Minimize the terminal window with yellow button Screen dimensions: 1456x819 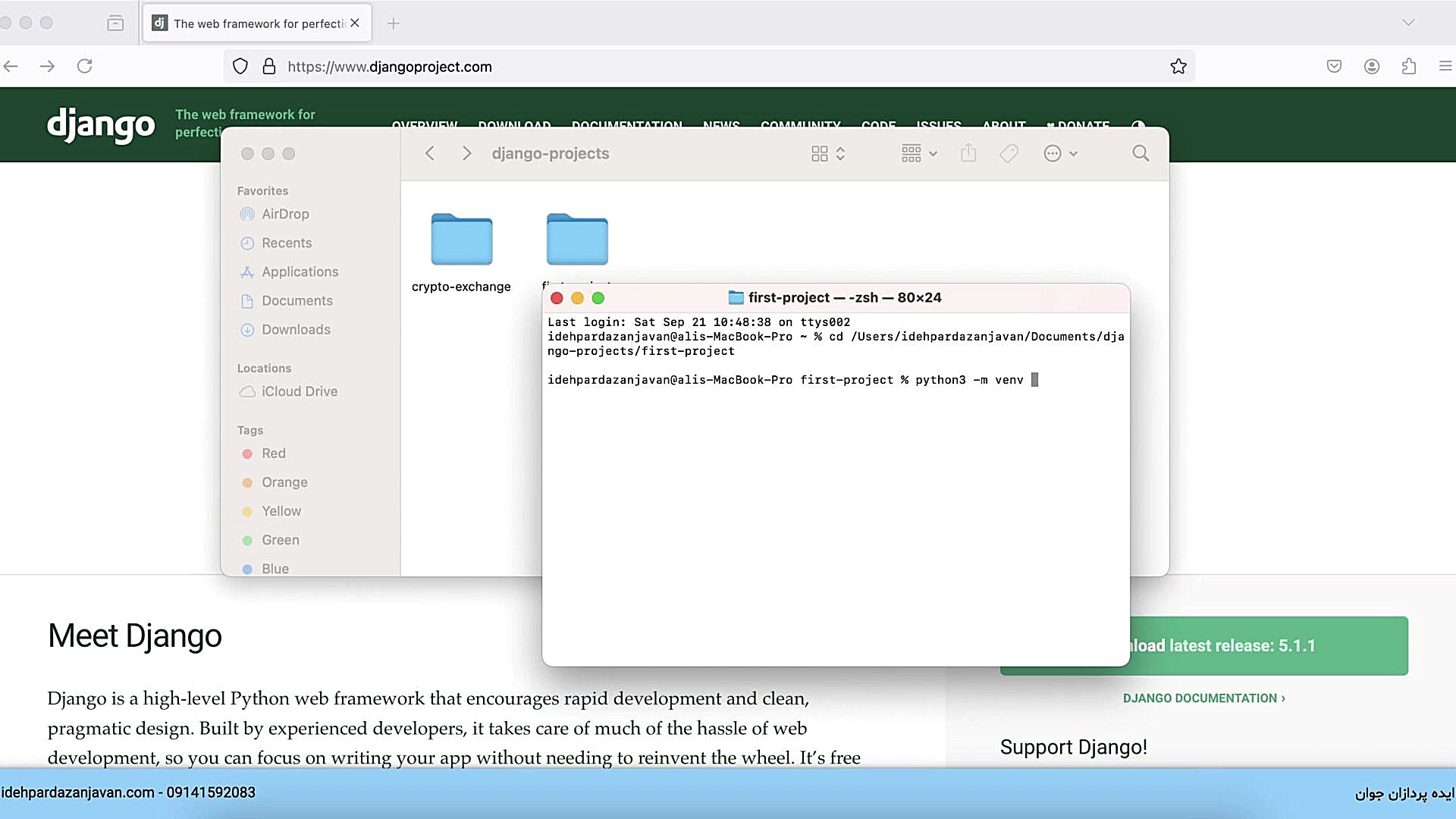tap(577, 298)
